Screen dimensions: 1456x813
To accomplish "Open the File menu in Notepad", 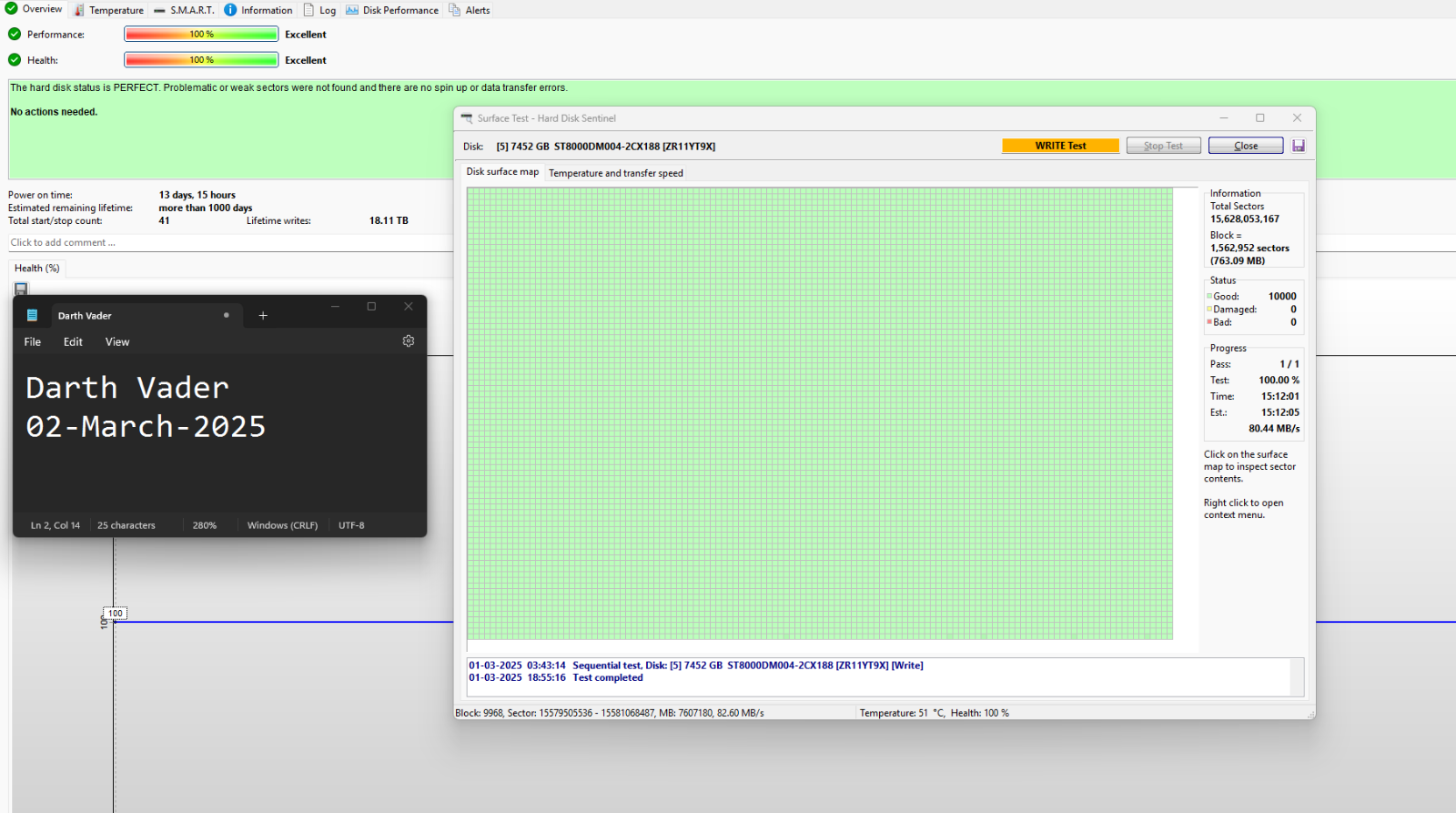I will (x=33, y=342).
